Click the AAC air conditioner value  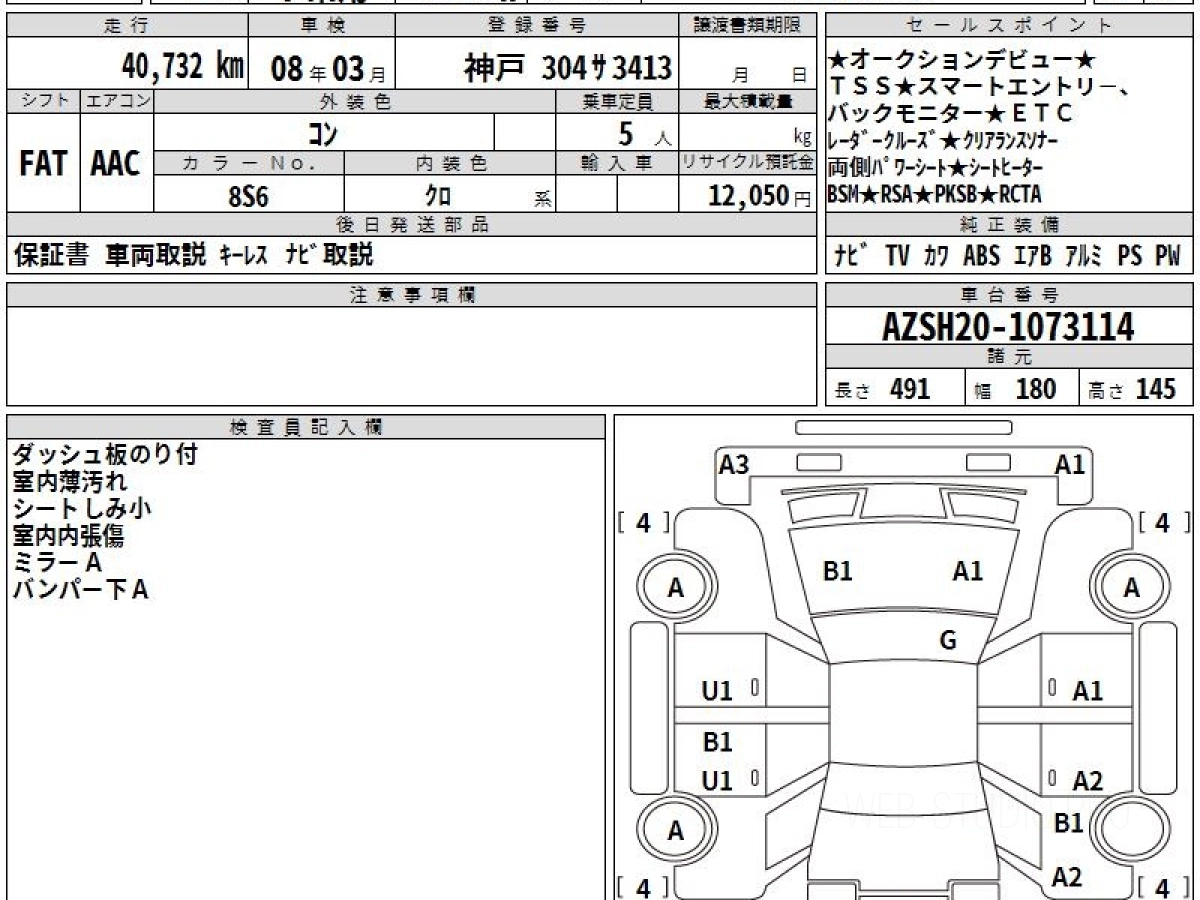coord(116,163)
